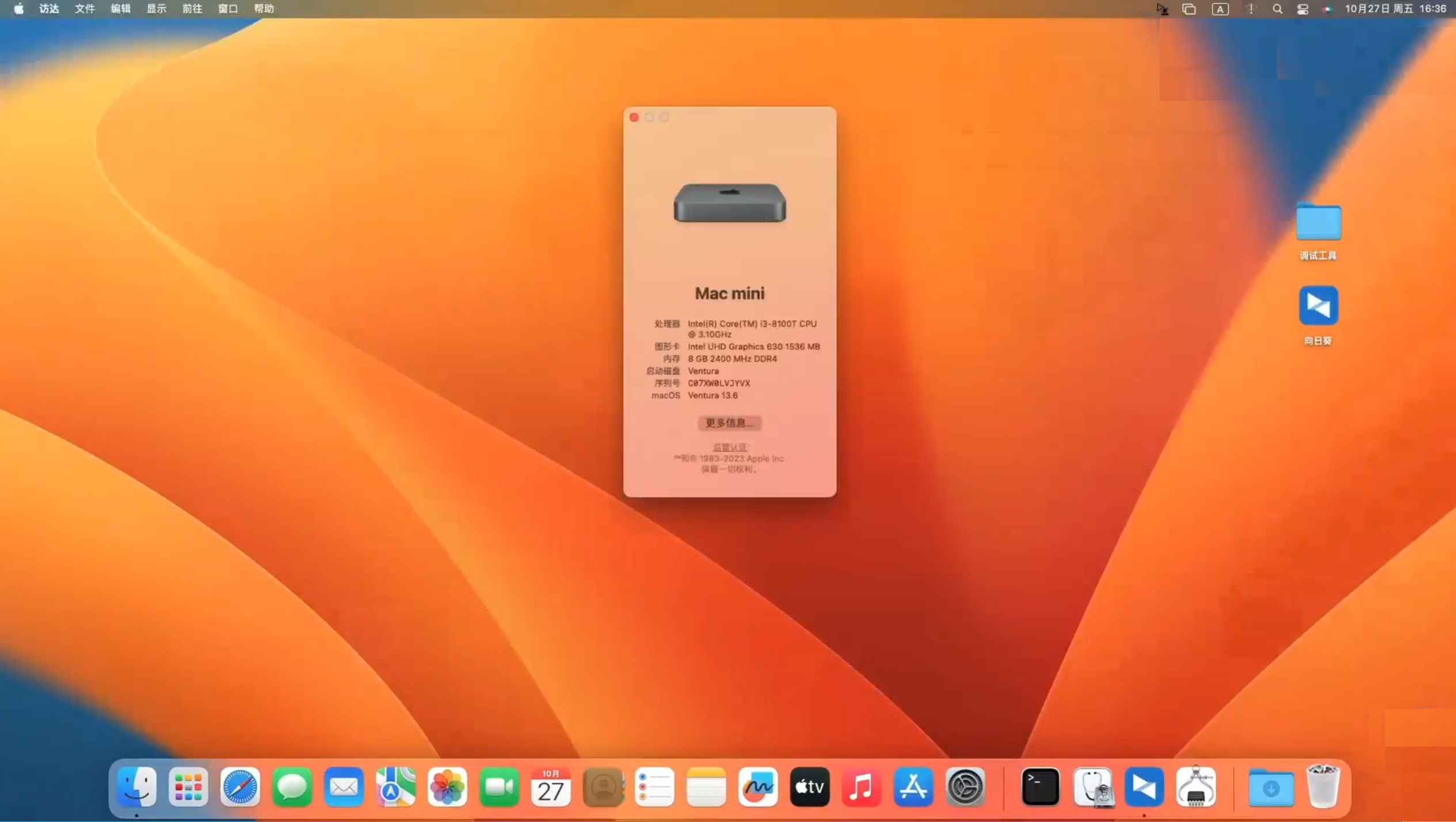Click the 更多信息... button
The width and height of the screenshot is (1456, 822).
tap(729, 423)
